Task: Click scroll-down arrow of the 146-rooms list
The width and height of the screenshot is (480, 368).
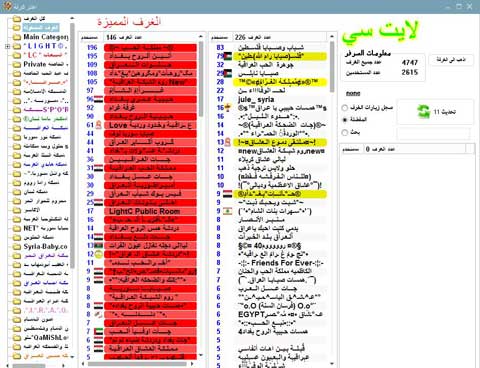Action: (201, 355)
